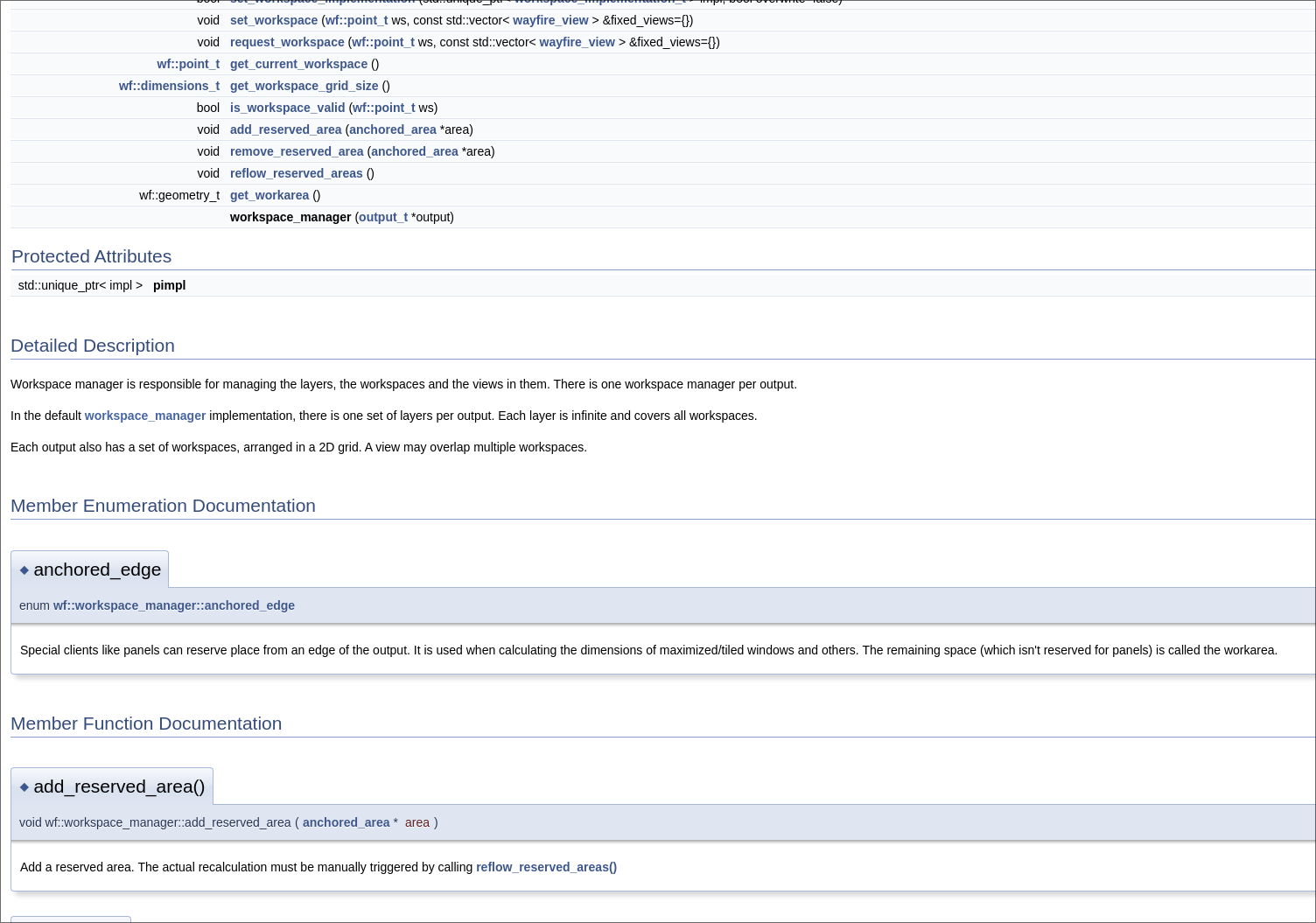Follow the reflow_reserved_areas link in member list
Image resolution: width=1316 pixels, height=923 pixels.
tap(296, 173)
